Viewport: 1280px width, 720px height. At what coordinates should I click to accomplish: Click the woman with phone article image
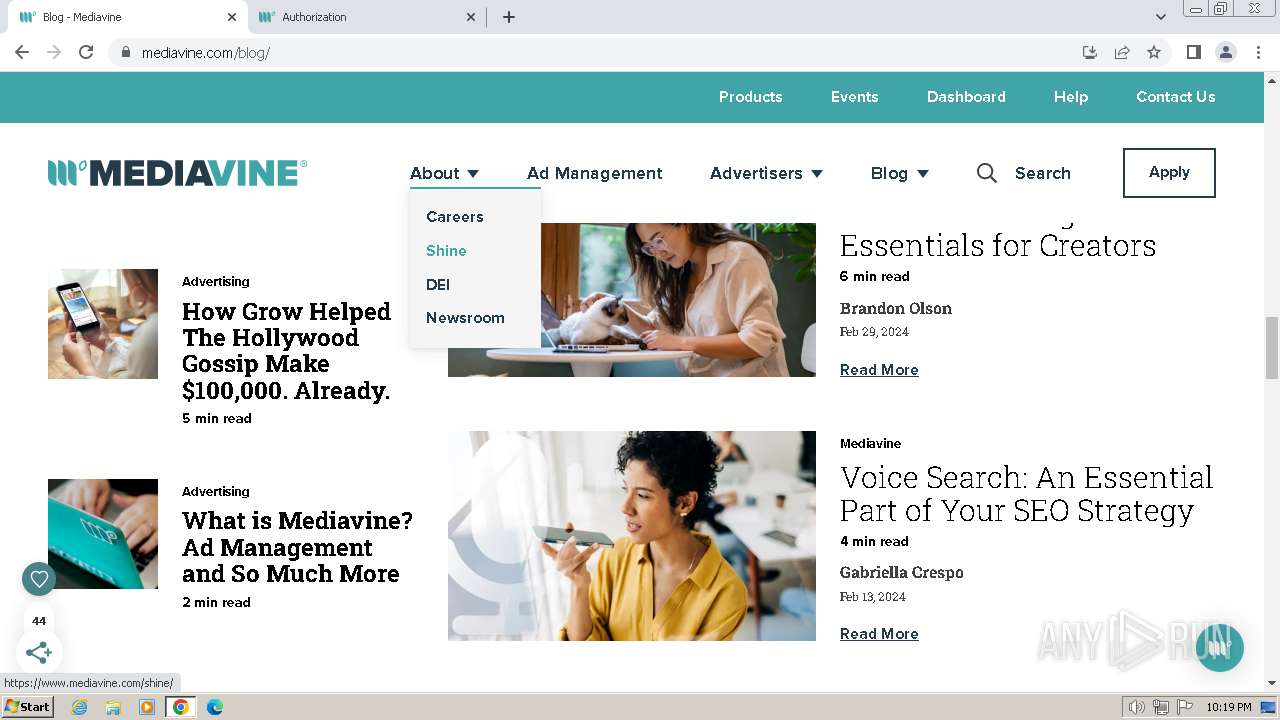(632, 536)
